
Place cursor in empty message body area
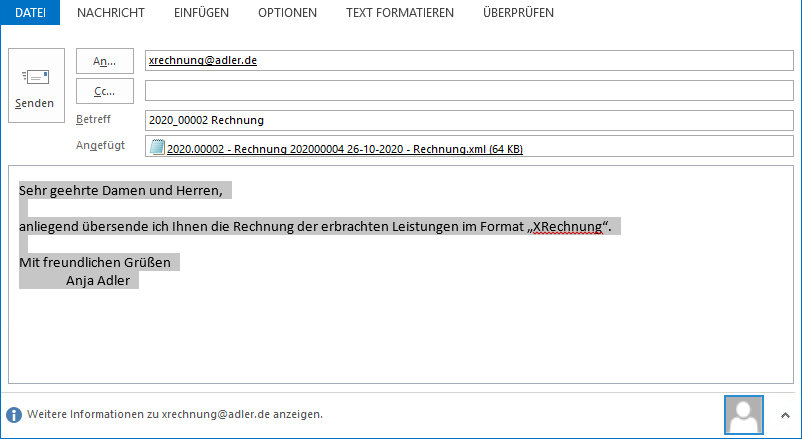point(400,340)
